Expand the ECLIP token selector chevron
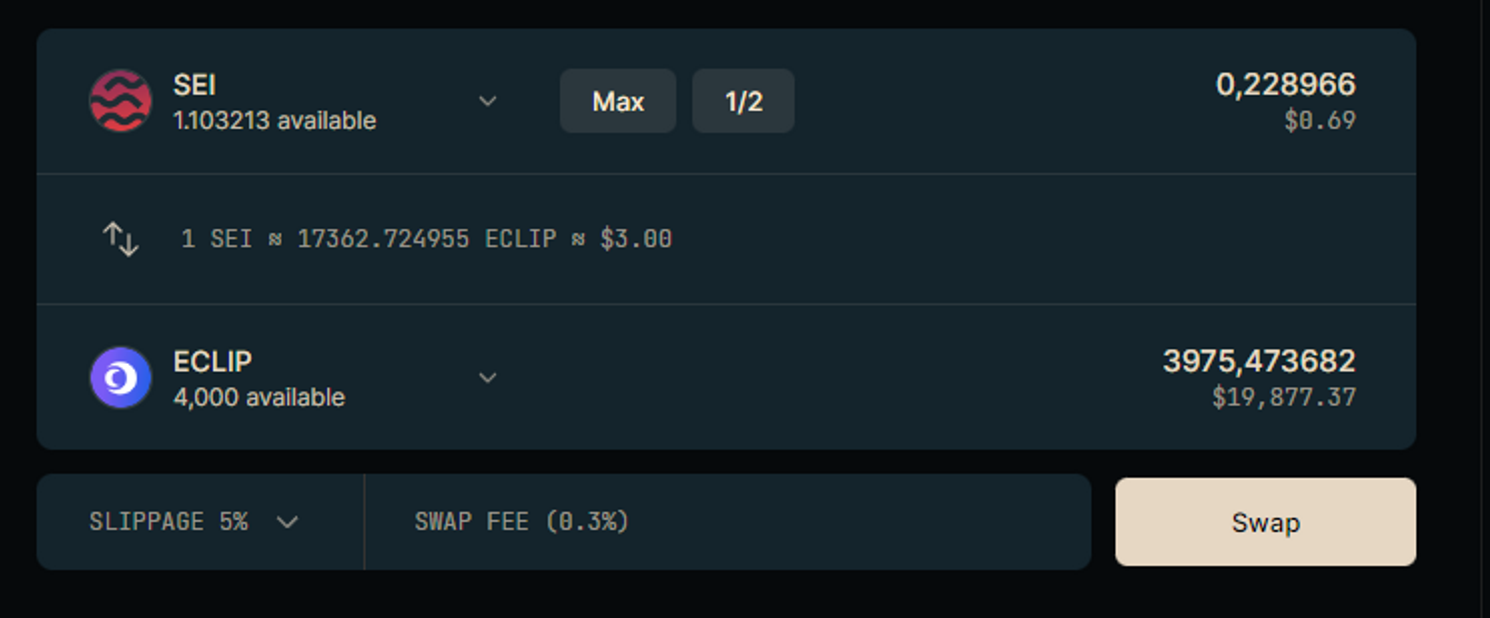The image size is (1490, 618). pos(487,378)
